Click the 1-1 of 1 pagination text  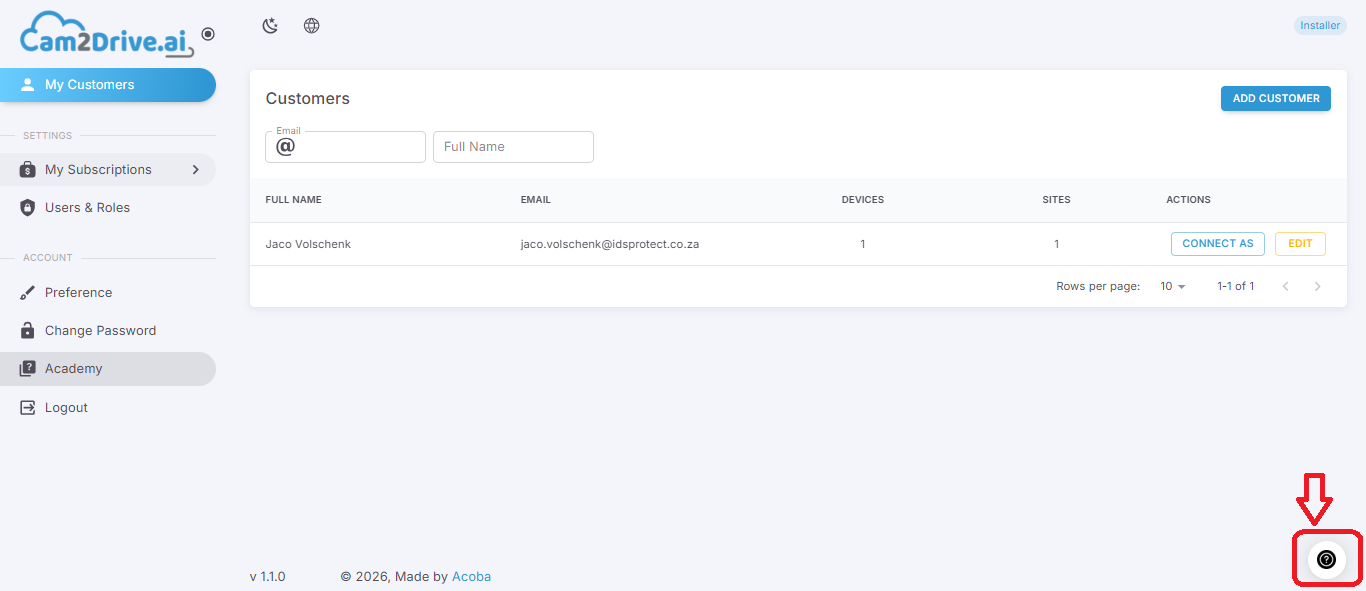point(1236,286)
